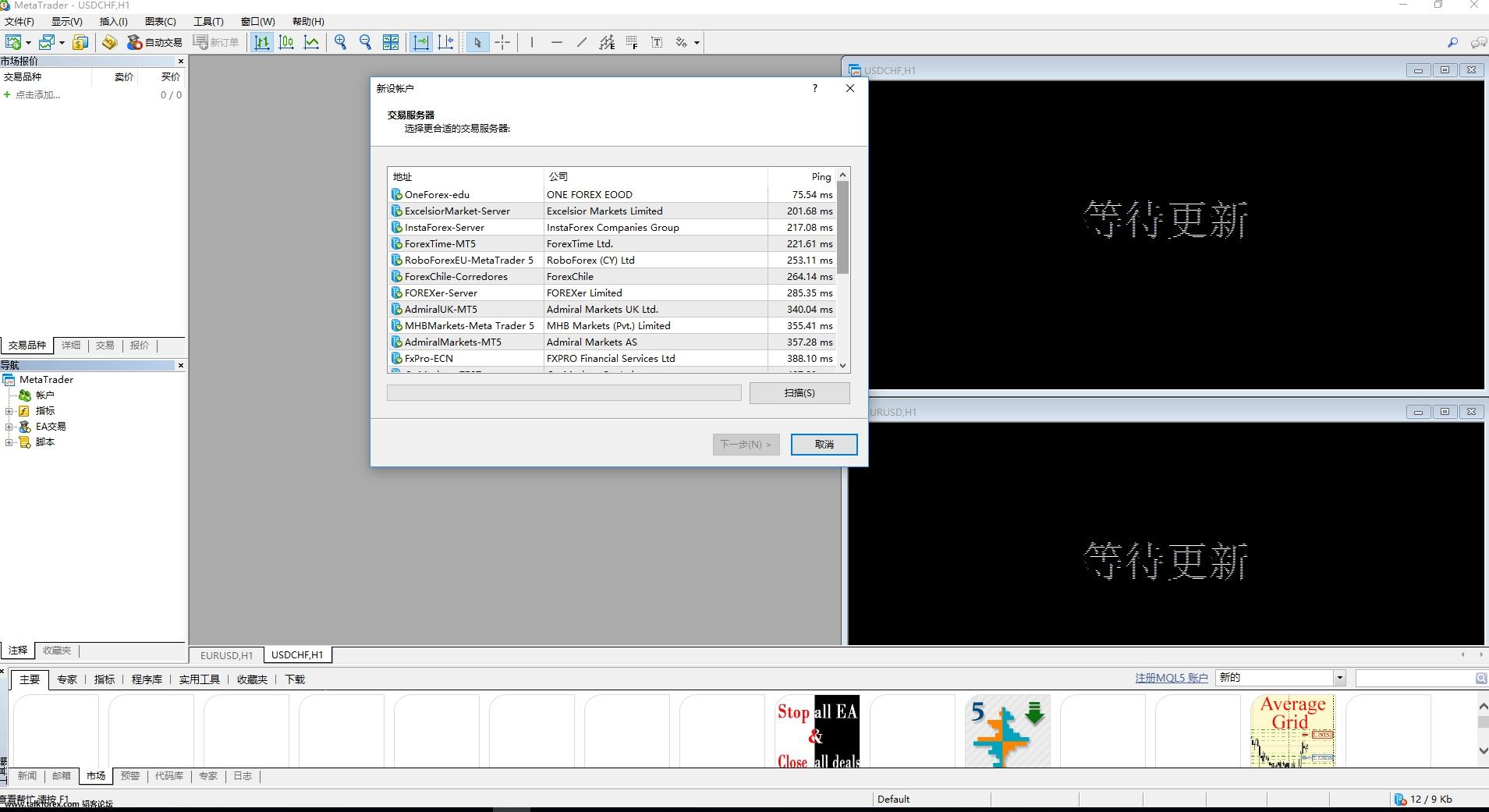The height and width of the screenshot is (812, 1489).
Task: Switch chart to candlestick mode
Action: (286, 42)
